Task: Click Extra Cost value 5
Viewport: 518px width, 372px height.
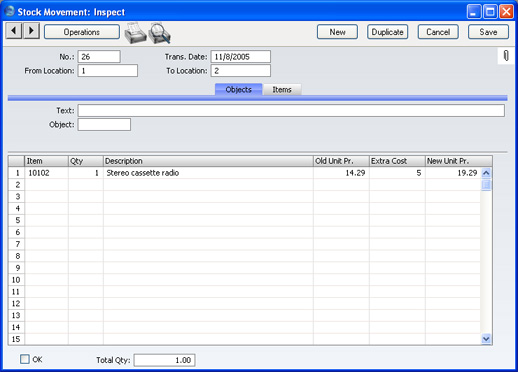Action: [x=397, y=173]
